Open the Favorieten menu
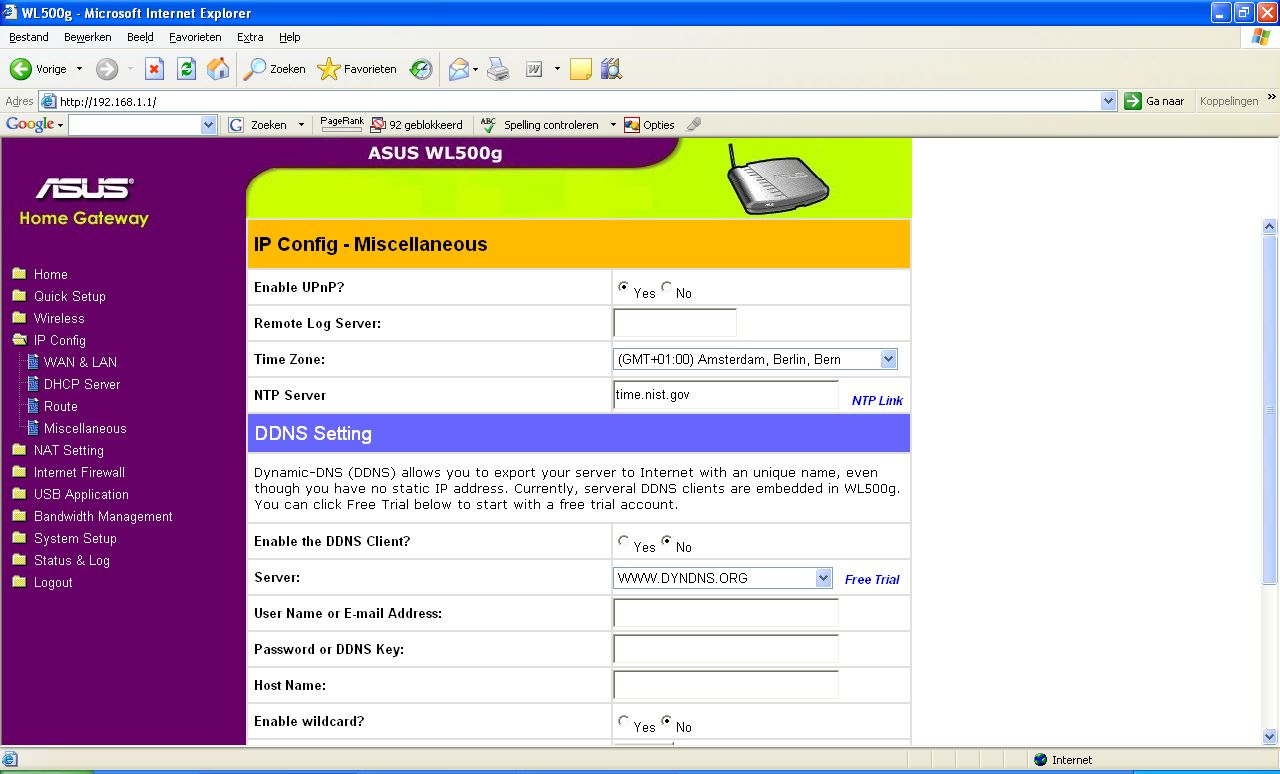 point(195,37)
